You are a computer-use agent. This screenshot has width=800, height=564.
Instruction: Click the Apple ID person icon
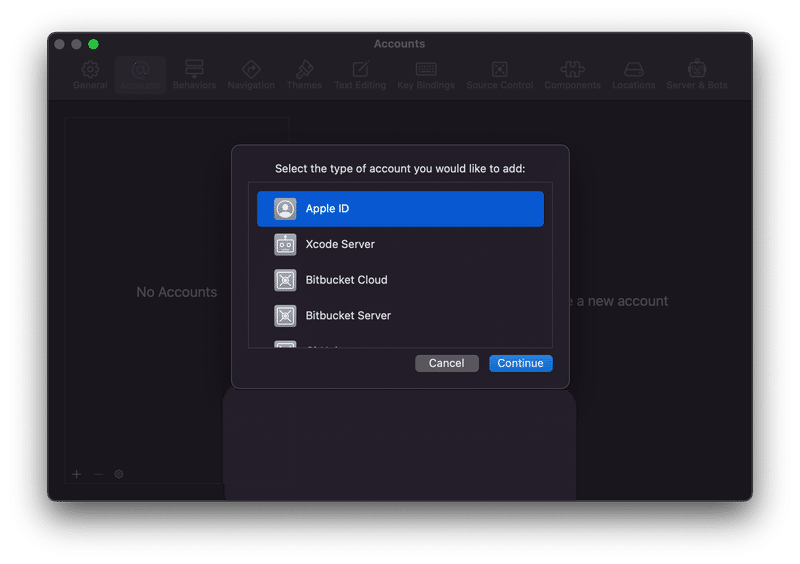[285, 209]
